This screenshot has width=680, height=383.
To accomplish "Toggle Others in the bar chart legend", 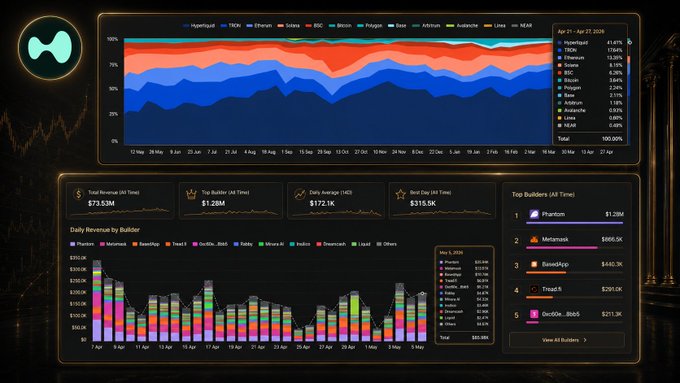I will (x=387, y=244).
